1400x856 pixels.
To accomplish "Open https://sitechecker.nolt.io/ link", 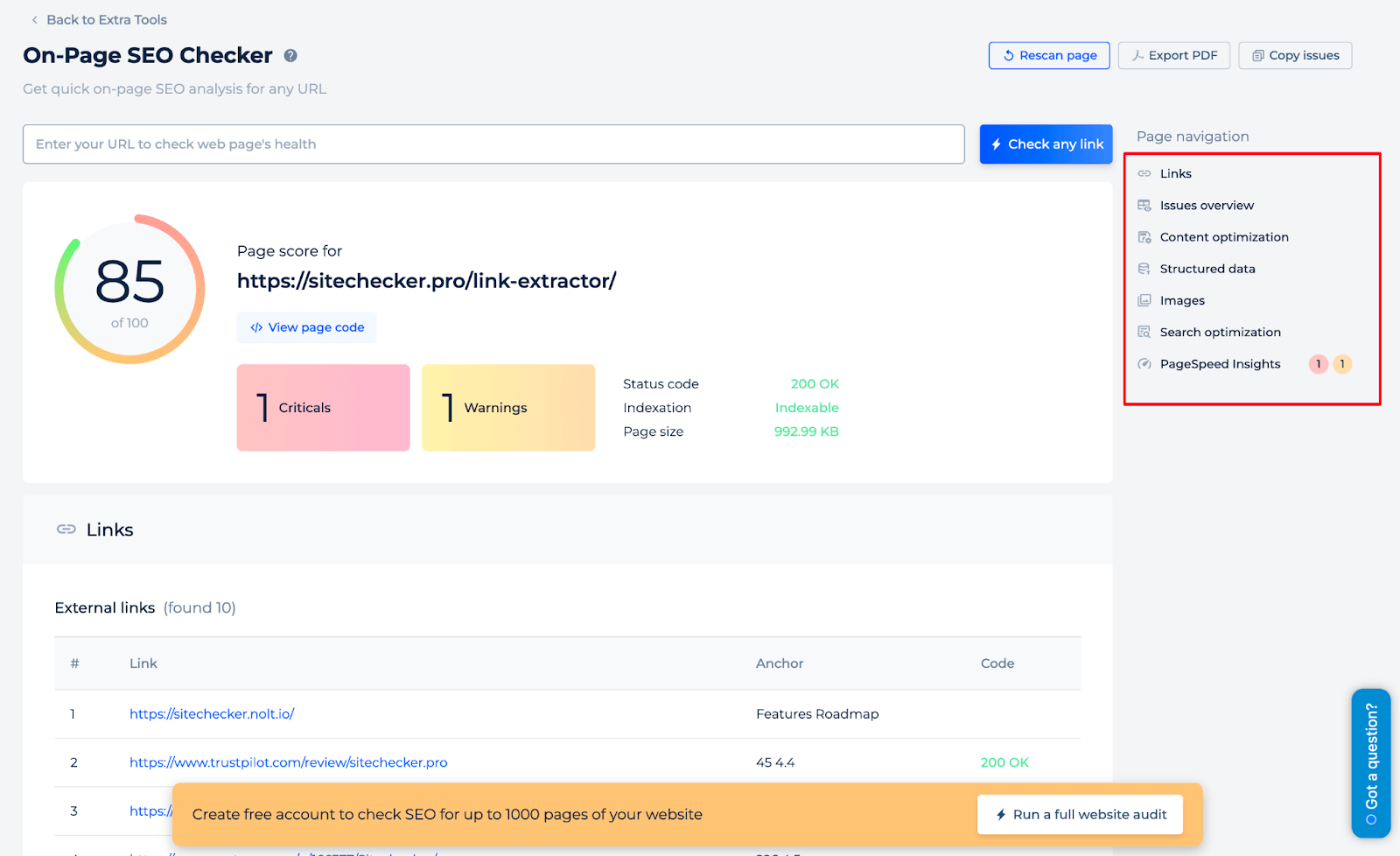I will pos(212,714).
